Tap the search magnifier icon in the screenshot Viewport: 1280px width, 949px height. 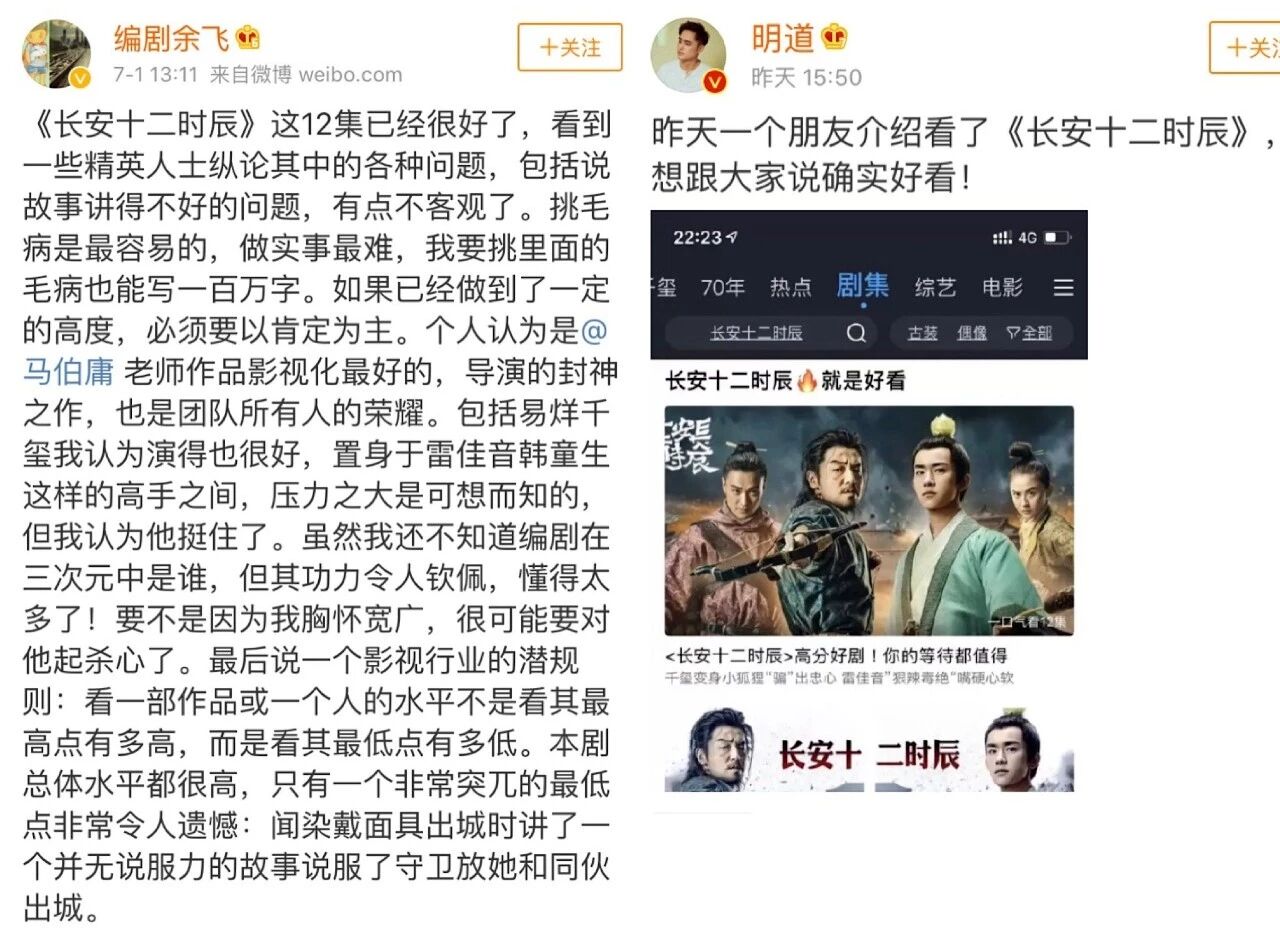(856, 333)
